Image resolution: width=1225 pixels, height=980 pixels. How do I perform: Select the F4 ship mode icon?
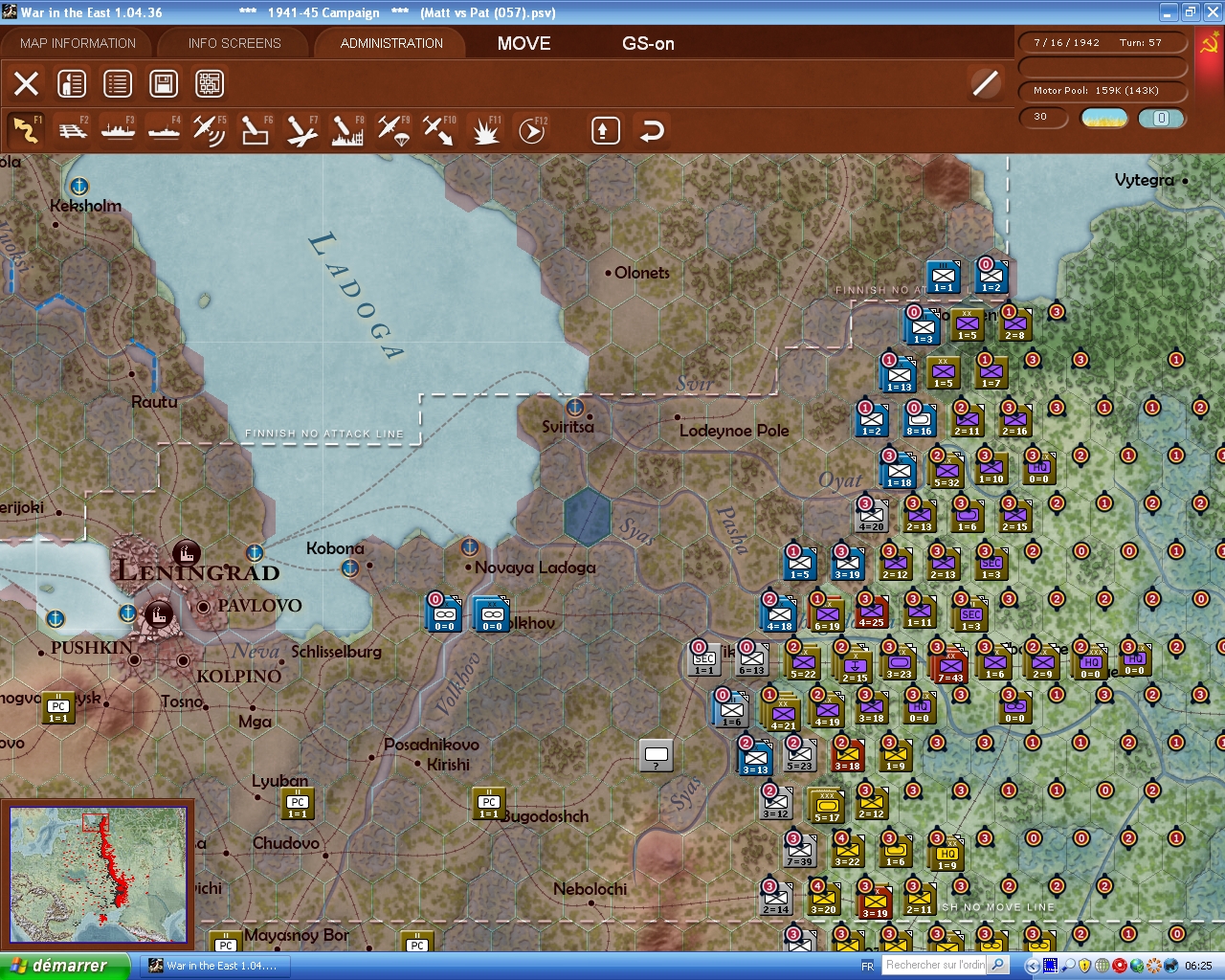164,130
